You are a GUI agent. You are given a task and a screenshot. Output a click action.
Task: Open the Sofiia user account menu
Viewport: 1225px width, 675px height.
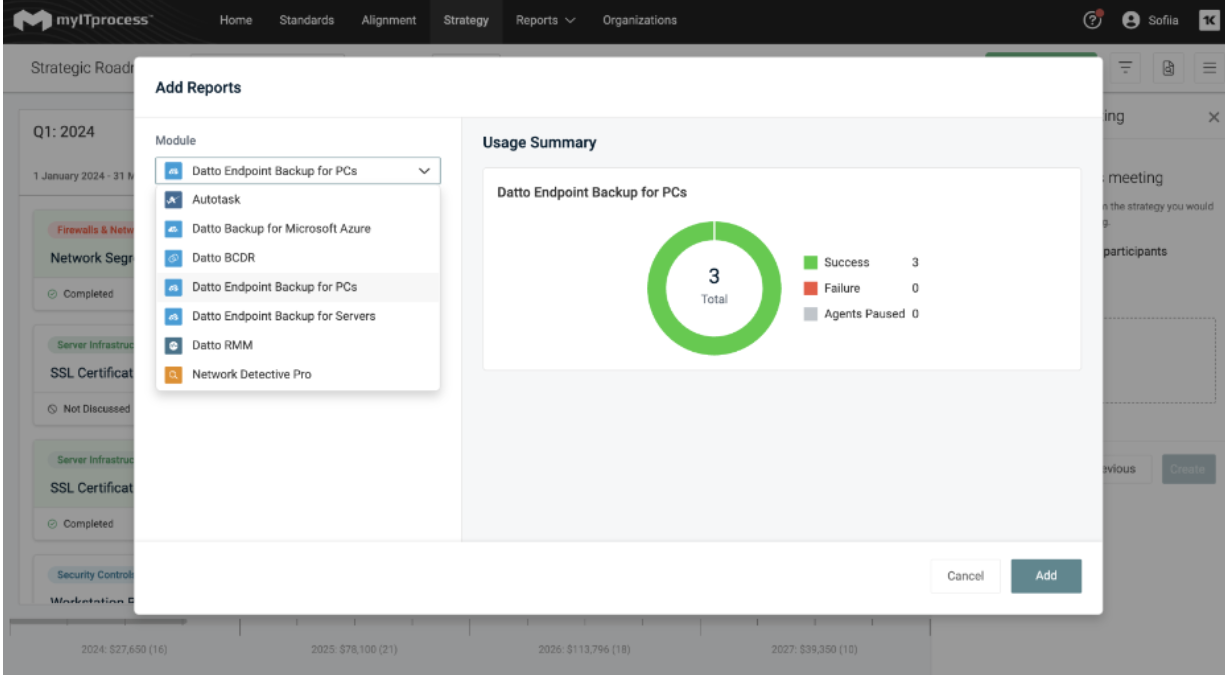point(1150,20)
